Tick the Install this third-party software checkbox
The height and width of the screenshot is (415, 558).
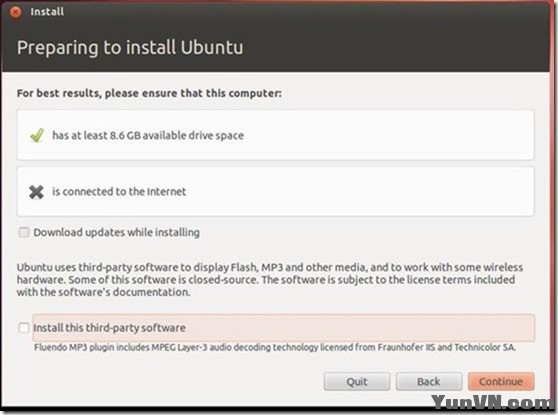point(24,328)
